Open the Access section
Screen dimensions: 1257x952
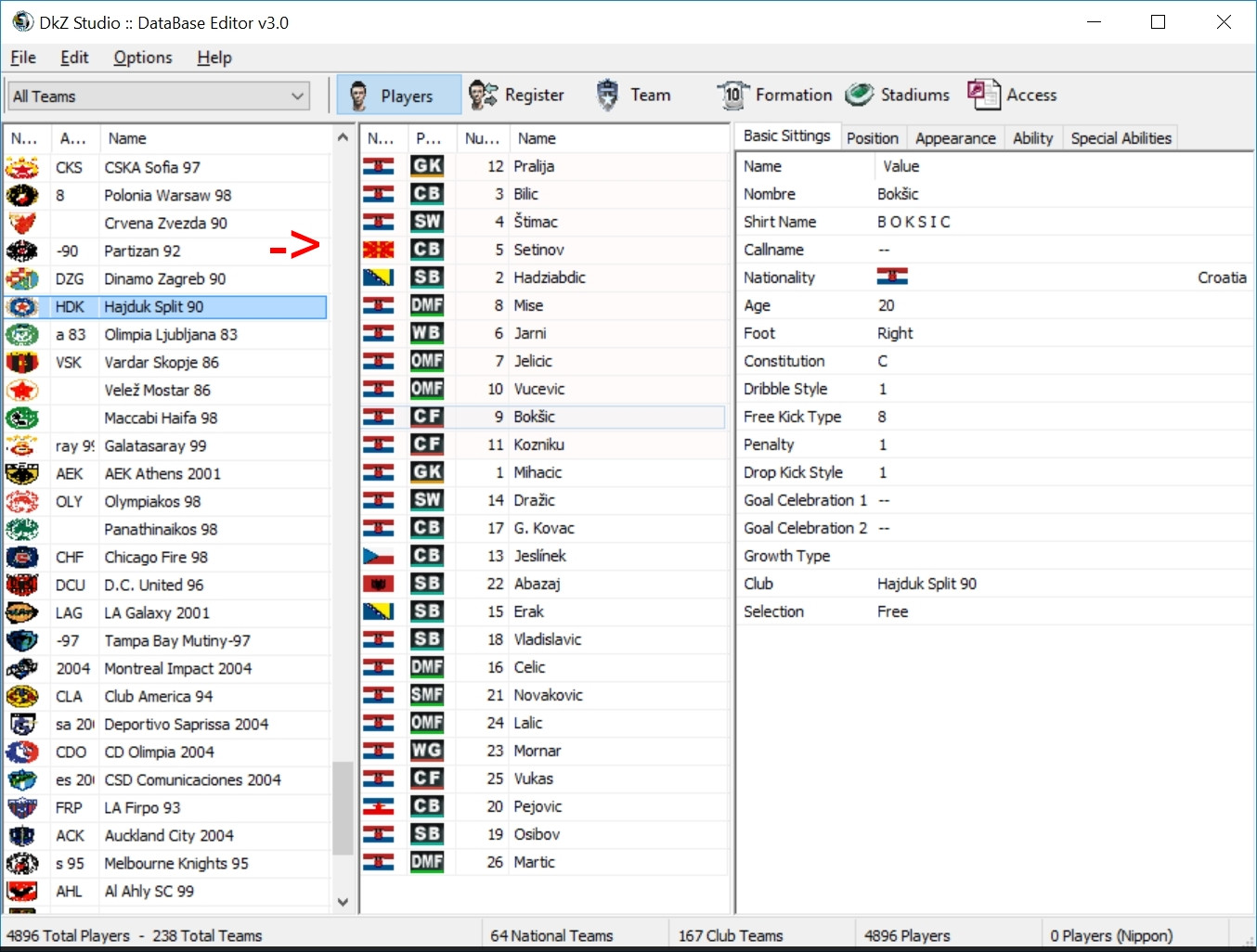tap(1012, 95)
